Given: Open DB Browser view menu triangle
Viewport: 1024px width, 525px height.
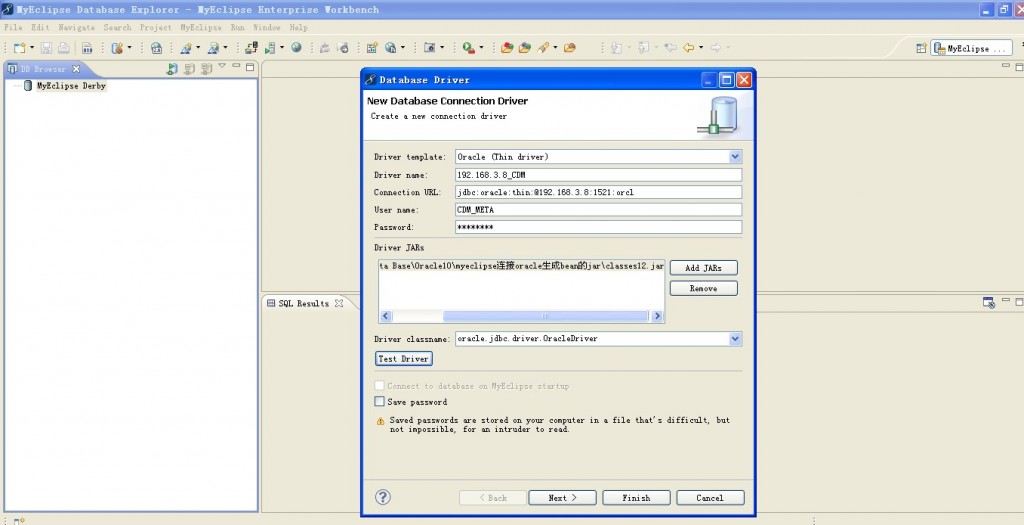Looking at the screenshot, I should click(222, 66).
